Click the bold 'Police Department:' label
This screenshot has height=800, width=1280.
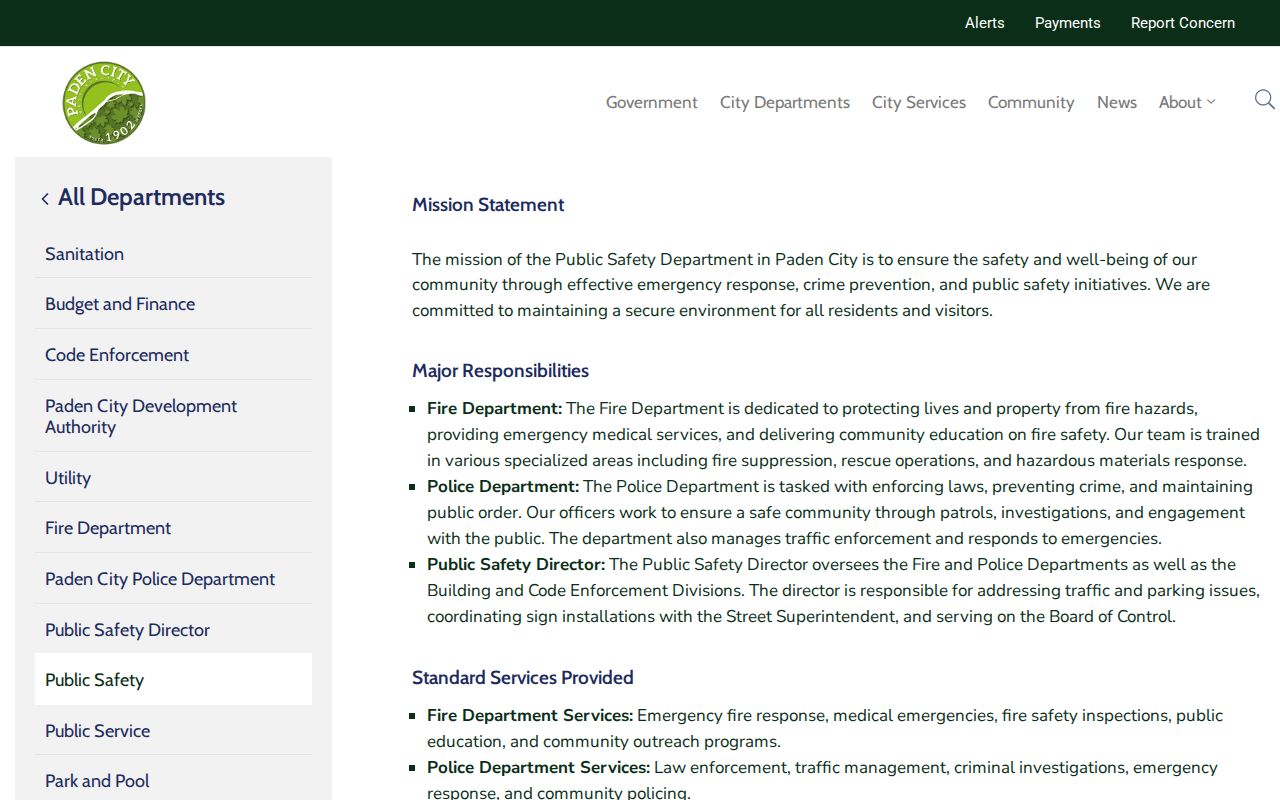point(503,486)
